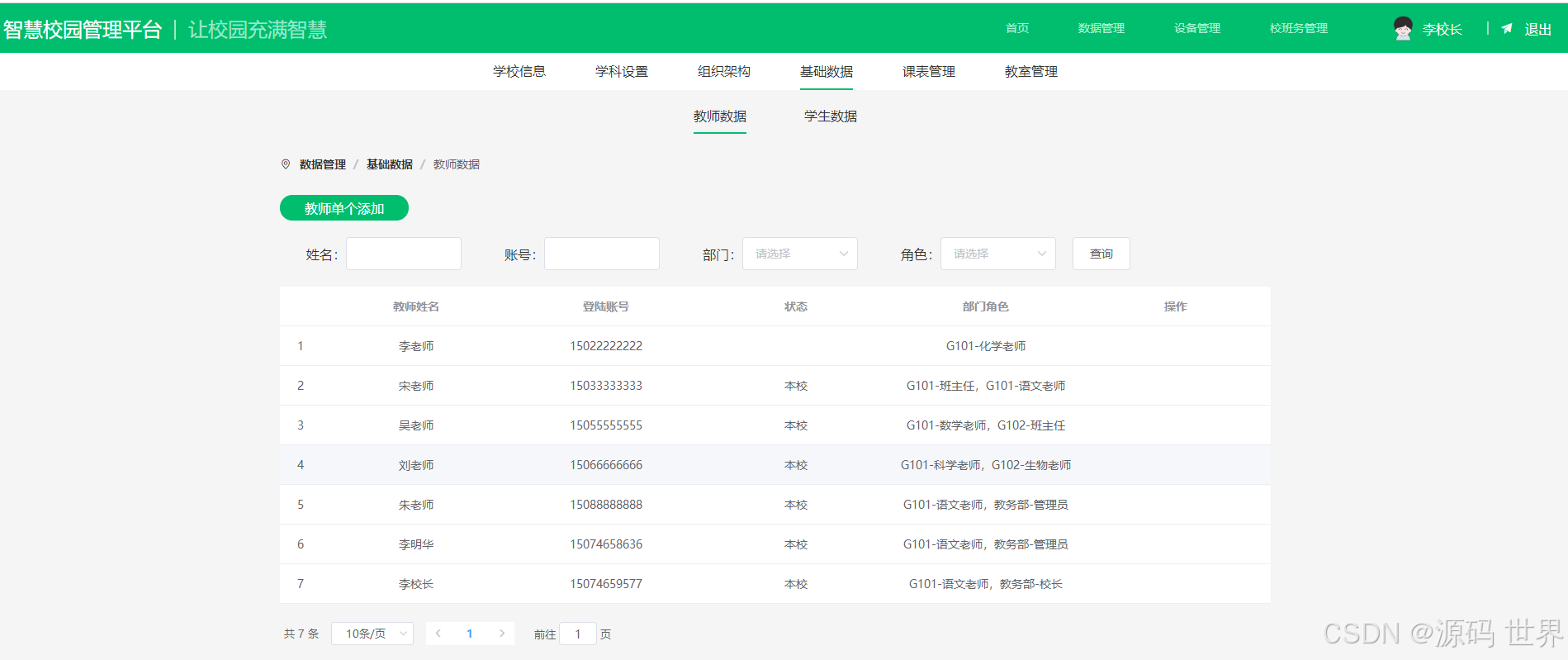Switch to 学科设置 tab

pyautogui.click(x=622, y=72)
